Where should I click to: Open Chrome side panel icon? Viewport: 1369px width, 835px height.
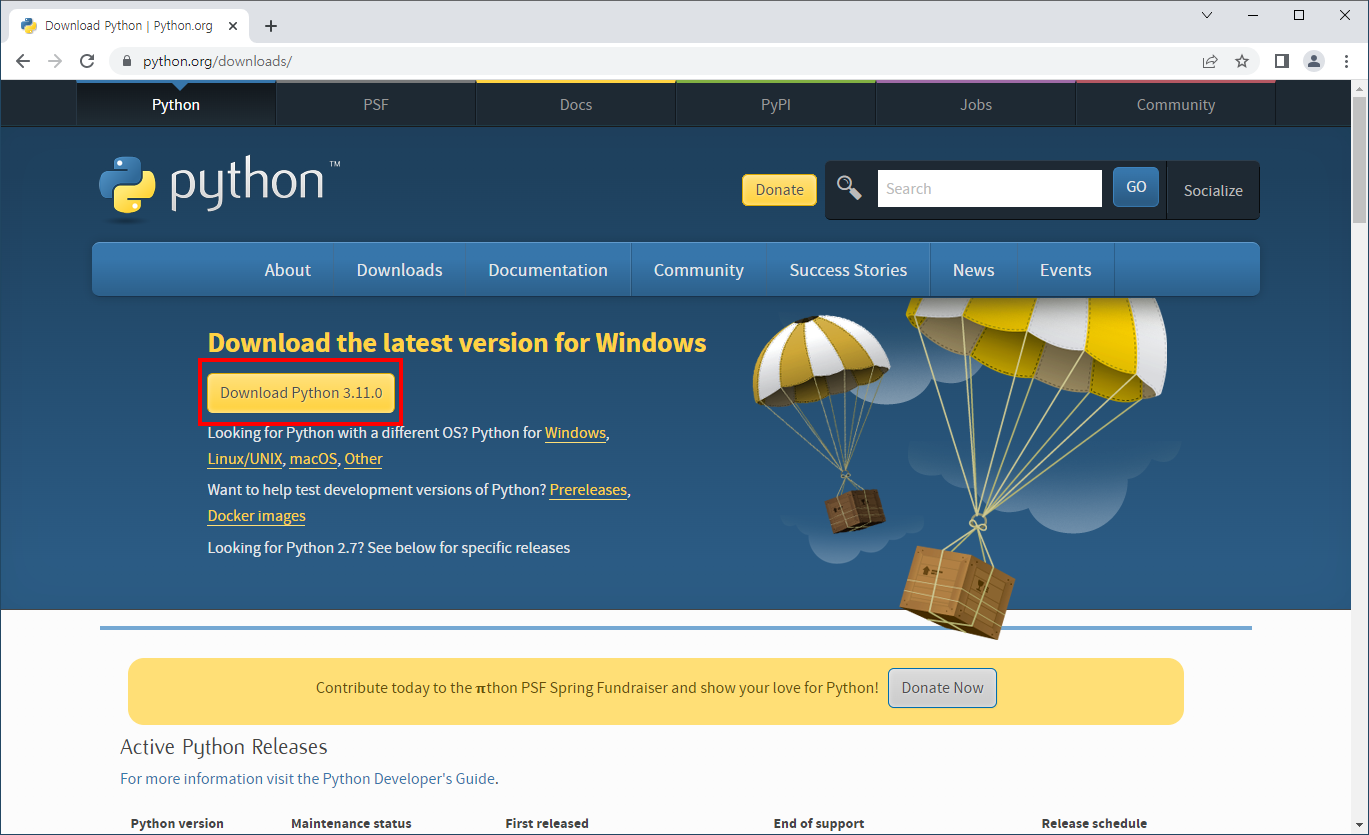pyautogui.click(x=1282, y=61)
